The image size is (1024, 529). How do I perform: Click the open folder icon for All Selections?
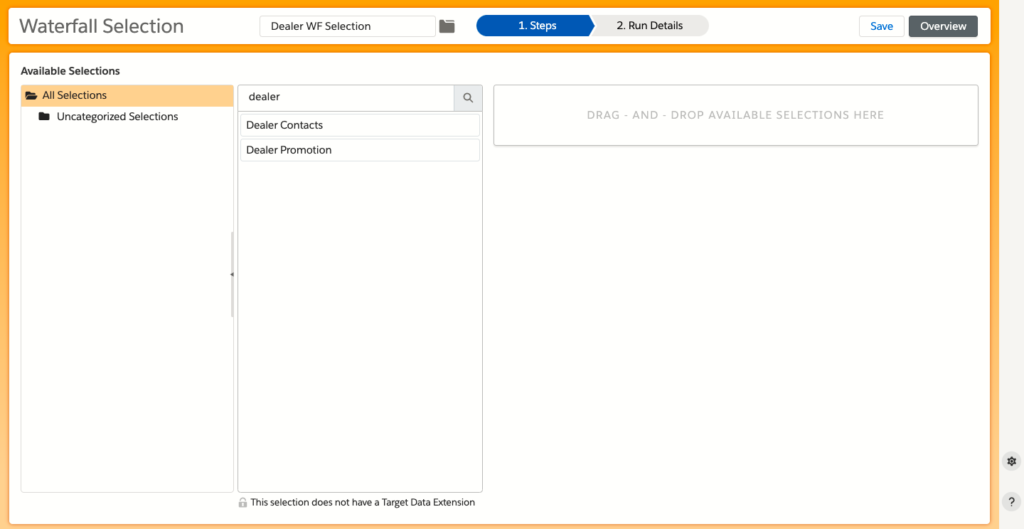31,96
